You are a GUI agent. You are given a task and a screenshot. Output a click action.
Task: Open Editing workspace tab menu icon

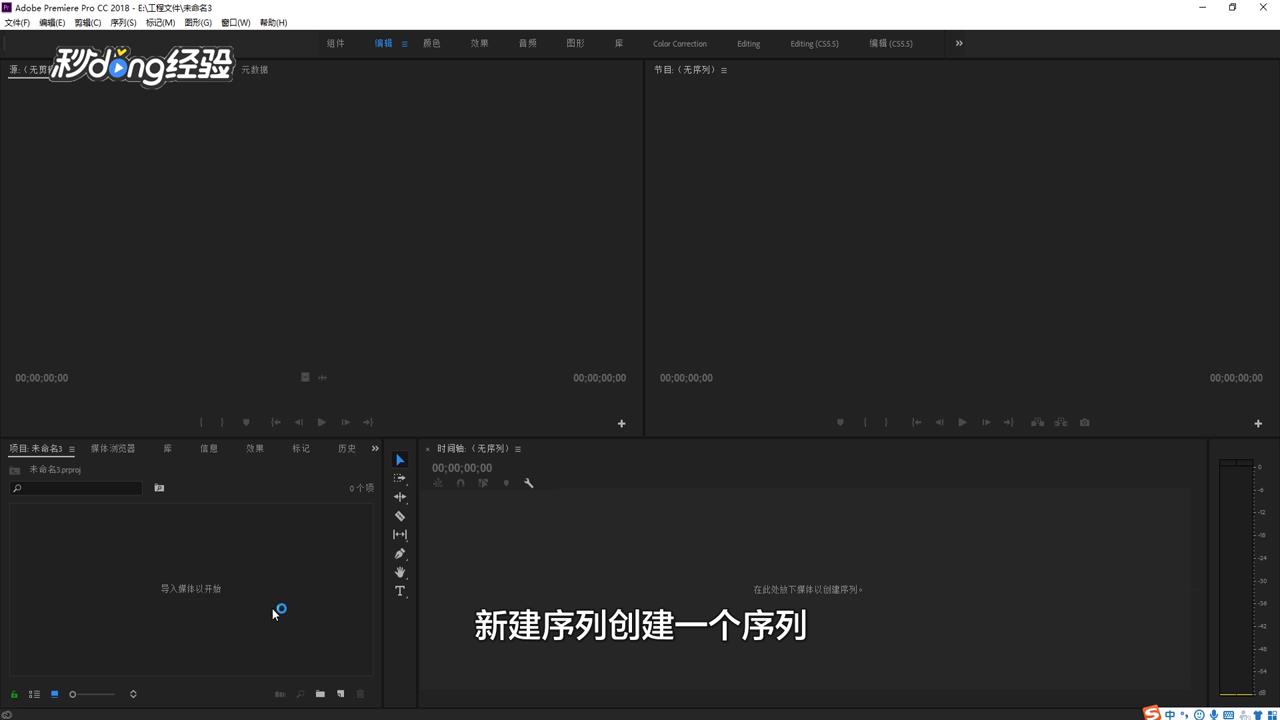click(x=404, y=44)
